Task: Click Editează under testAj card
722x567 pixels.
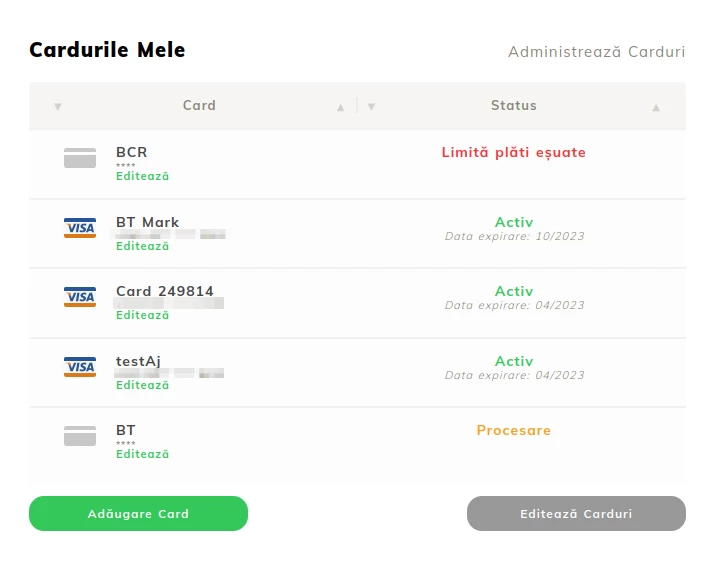Action: pos(142,385)
